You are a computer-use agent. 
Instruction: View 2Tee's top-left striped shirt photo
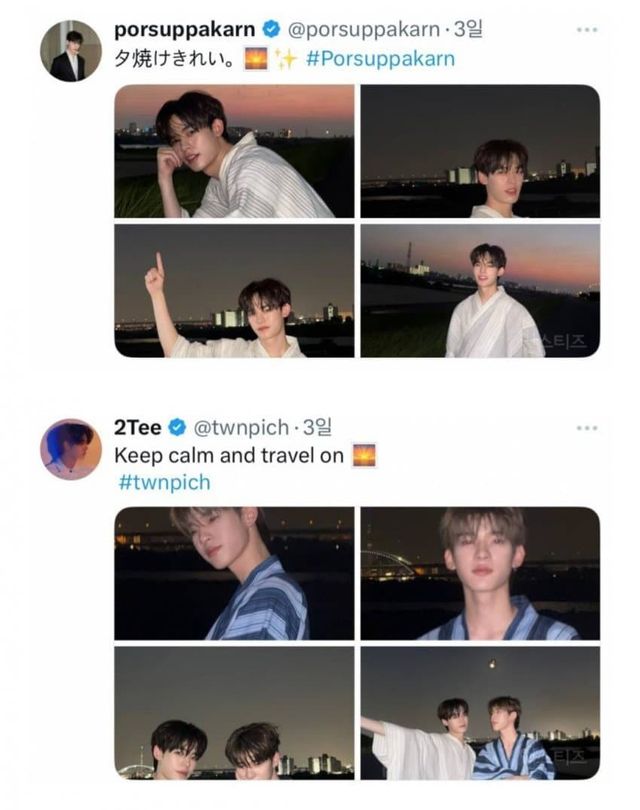(x=234, y=573)
